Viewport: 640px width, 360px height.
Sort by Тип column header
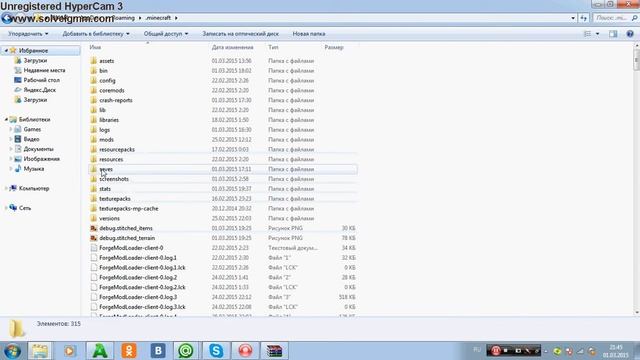coord(273,47)
